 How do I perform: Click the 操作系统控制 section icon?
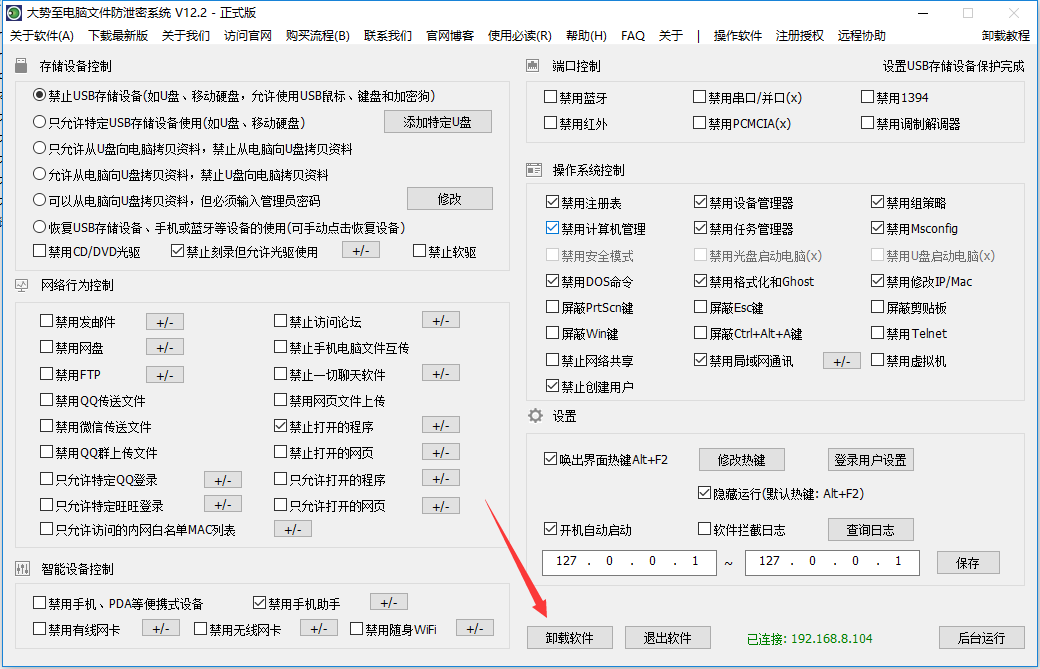534,170
